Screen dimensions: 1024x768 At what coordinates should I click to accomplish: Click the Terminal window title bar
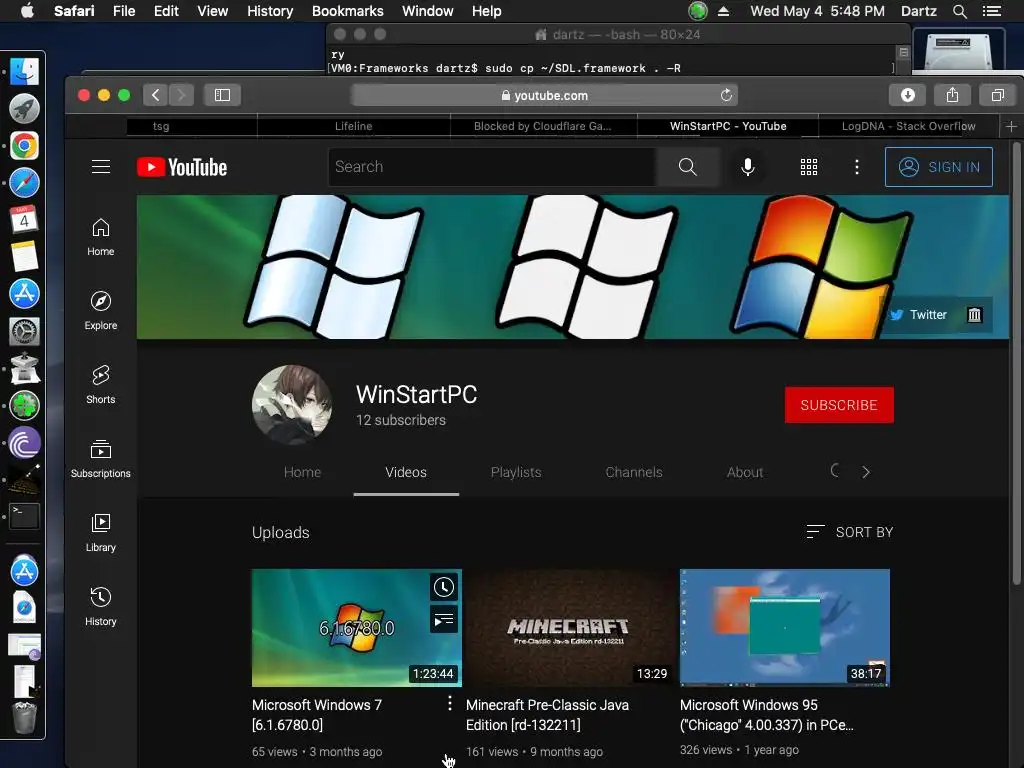(x=618, y=35)
